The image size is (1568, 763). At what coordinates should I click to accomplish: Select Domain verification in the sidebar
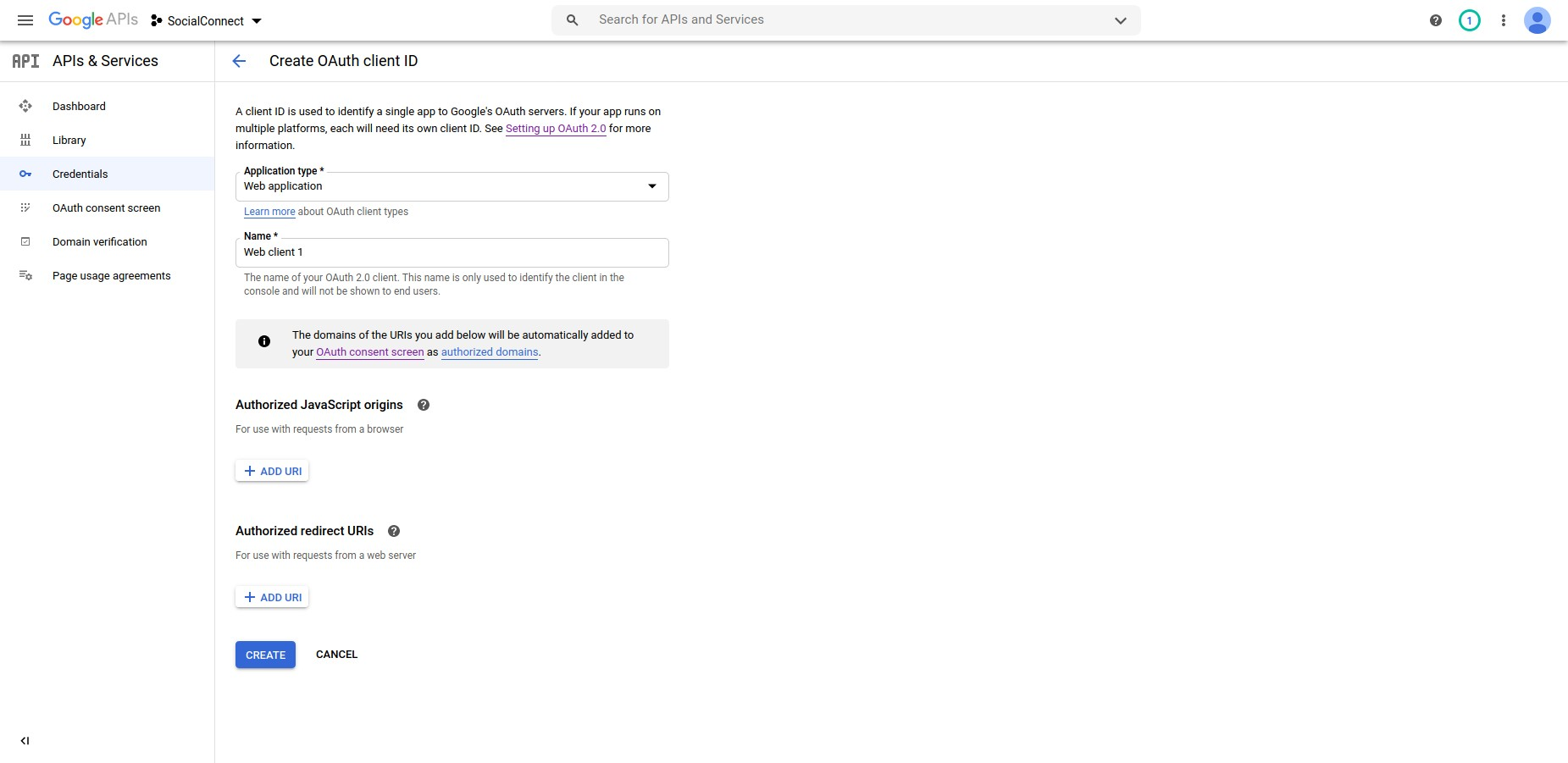99,241
